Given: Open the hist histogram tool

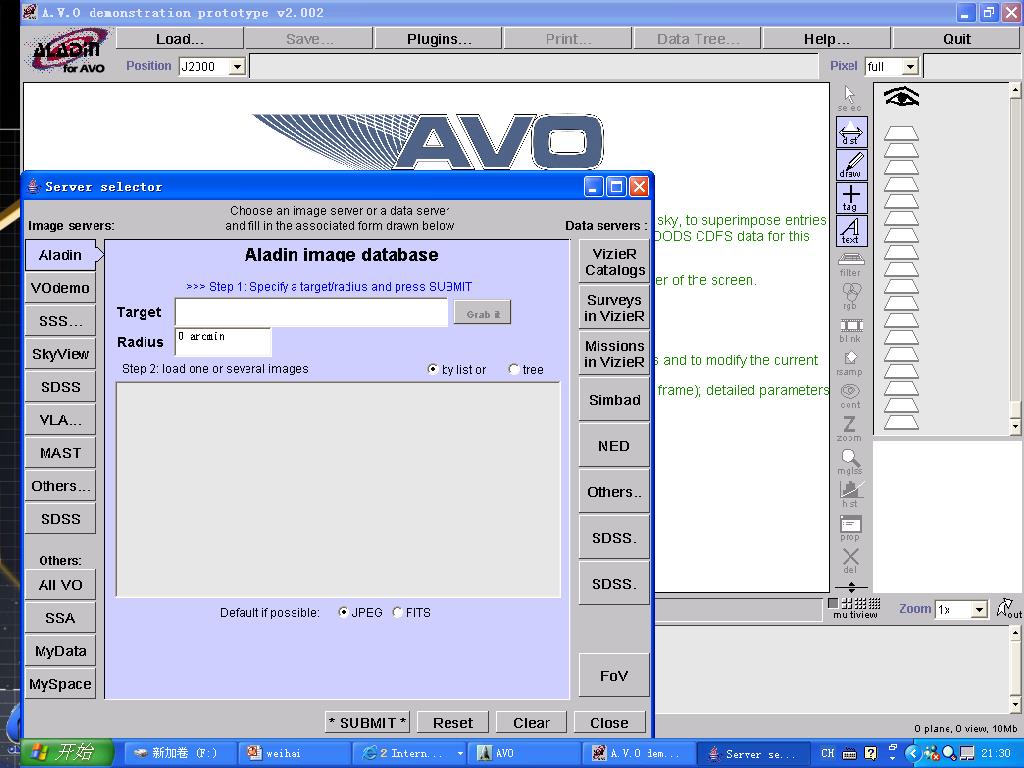Looking at the screenshot, I should pyautogui.click(x=850, y=494).
